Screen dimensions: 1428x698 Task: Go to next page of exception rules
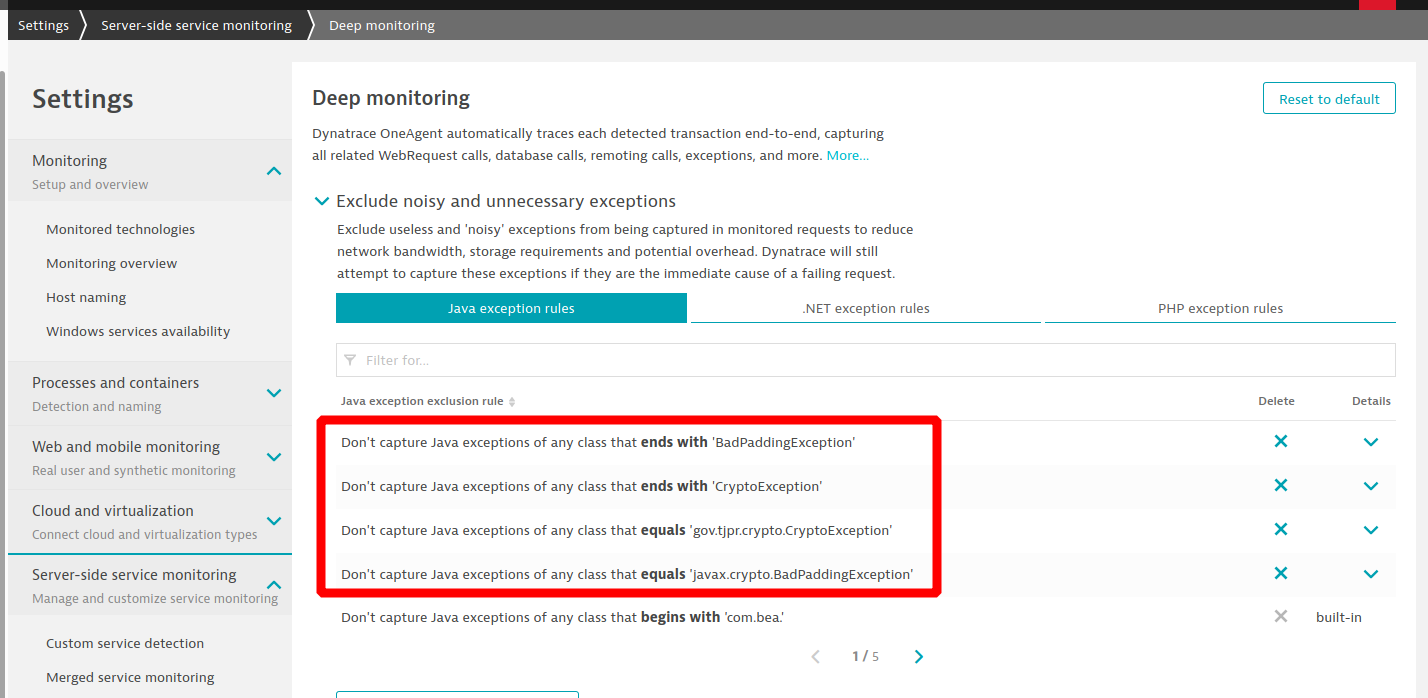pyautogui.click(x=919, y=657)
